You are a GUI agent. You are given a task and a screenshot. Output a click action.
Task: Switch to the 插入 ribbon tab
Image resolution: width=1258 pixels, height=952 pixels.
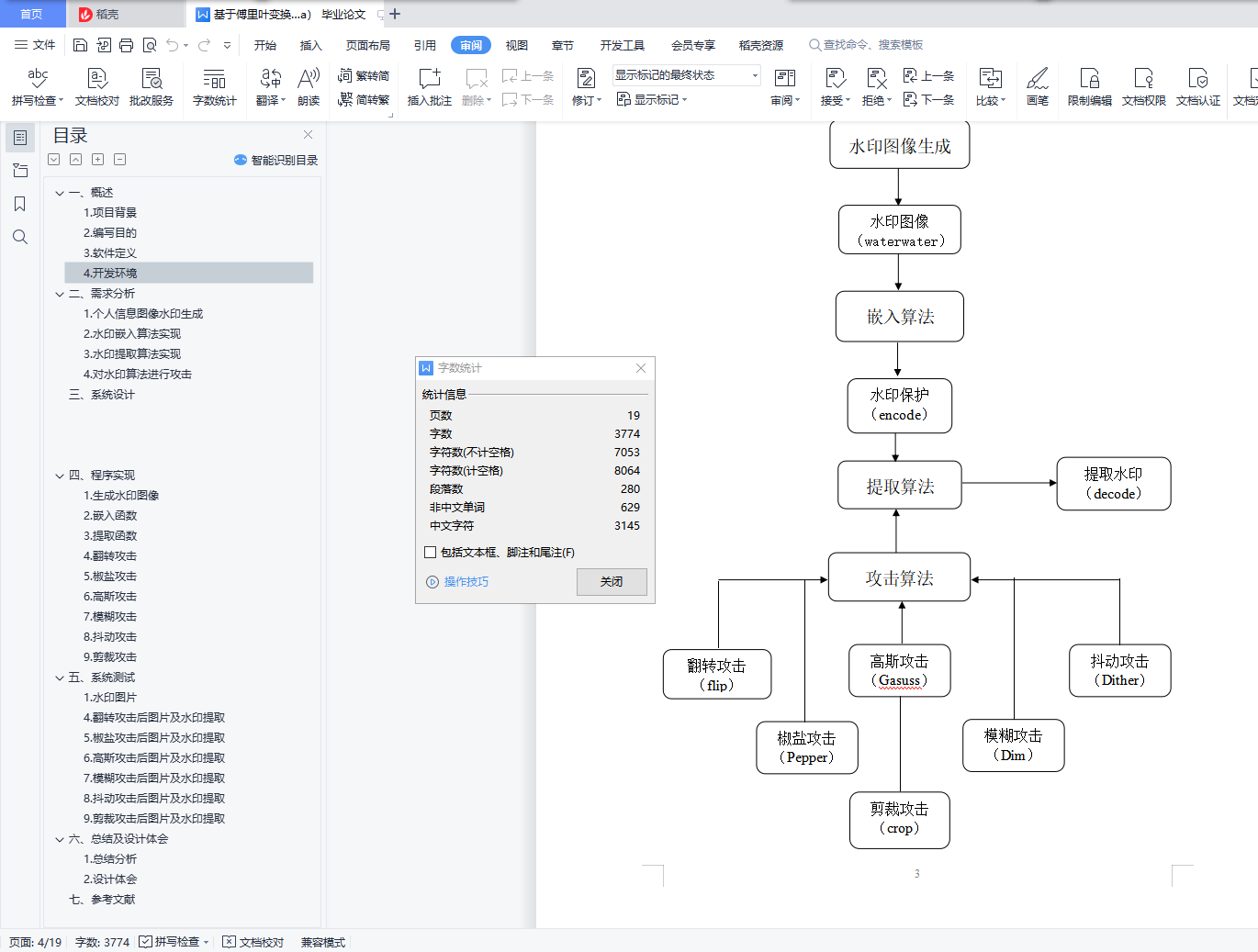coord(311,45)
